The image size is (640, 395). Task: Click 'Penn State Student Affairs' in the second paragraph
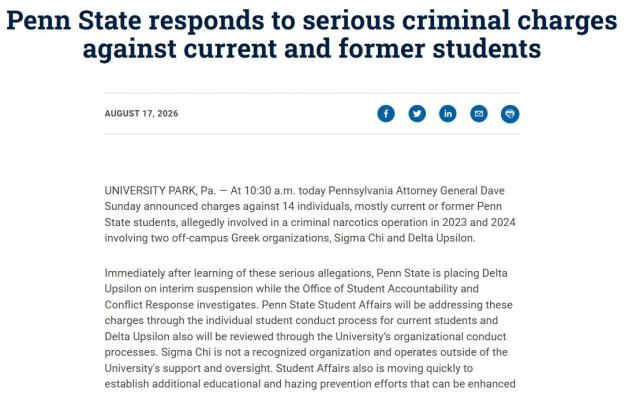point(327,305)
